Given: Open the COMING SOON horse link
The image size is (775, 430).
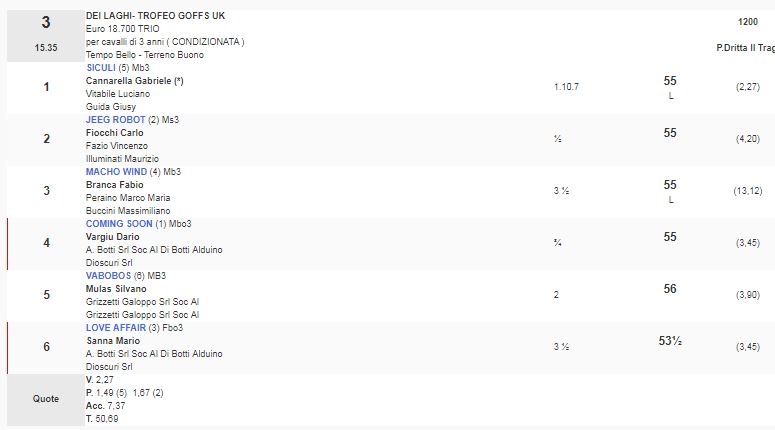Looking at the screenshot, I should click(x=117, y=224).
